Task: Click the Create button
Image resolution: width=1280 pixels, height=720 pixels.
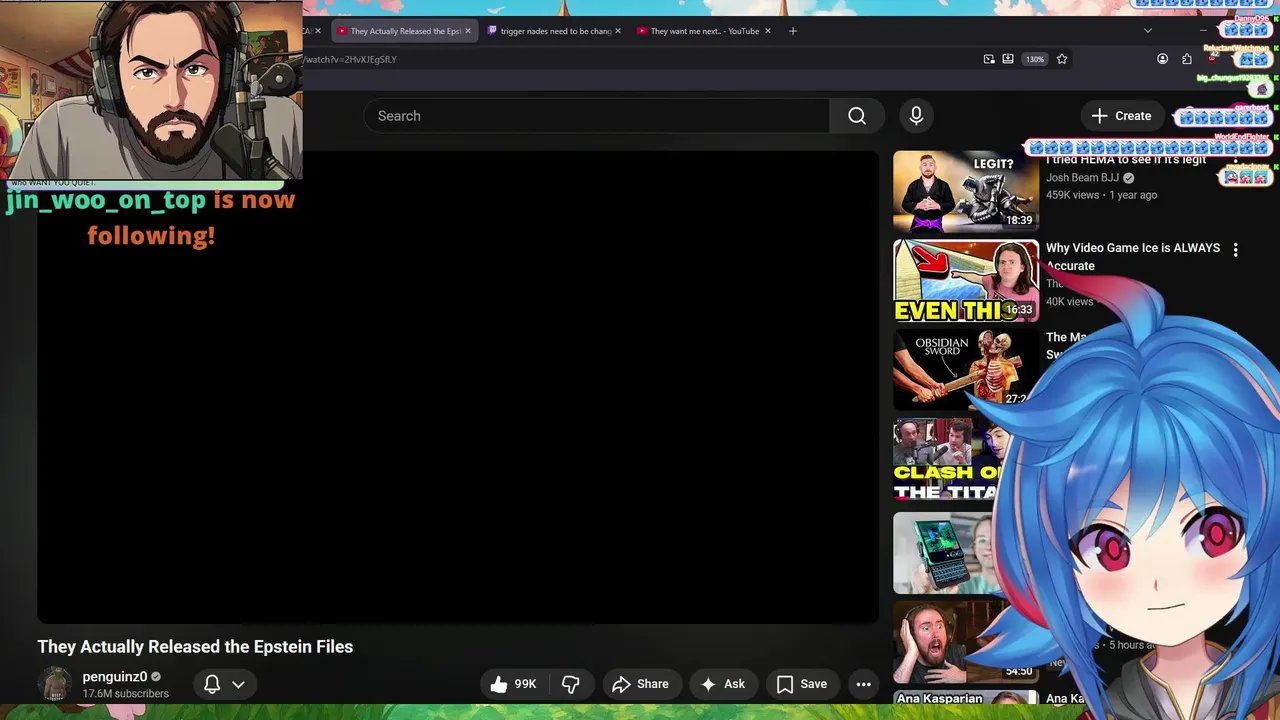Action: [x=1122, y=116]
